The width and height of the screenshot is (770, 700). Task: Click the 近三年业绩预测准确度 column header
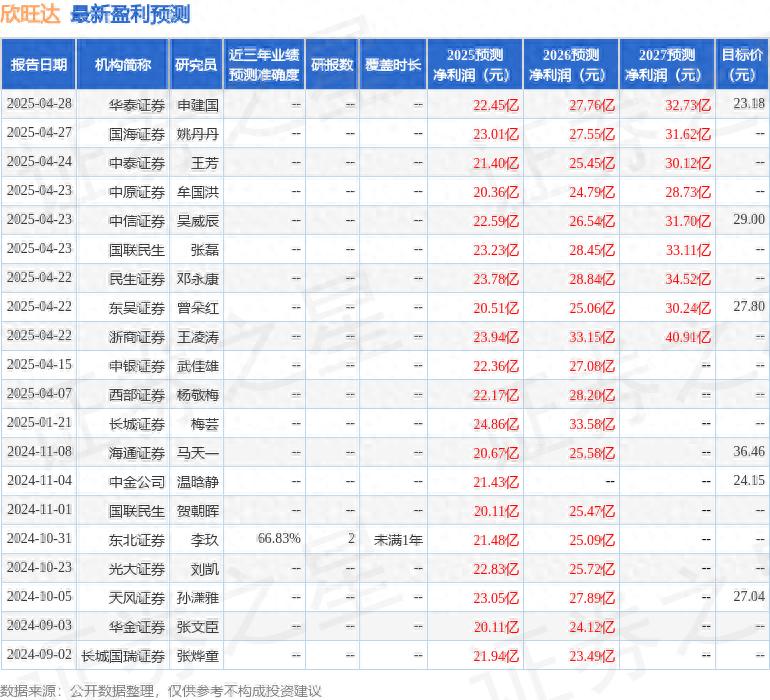pos(264,64)
